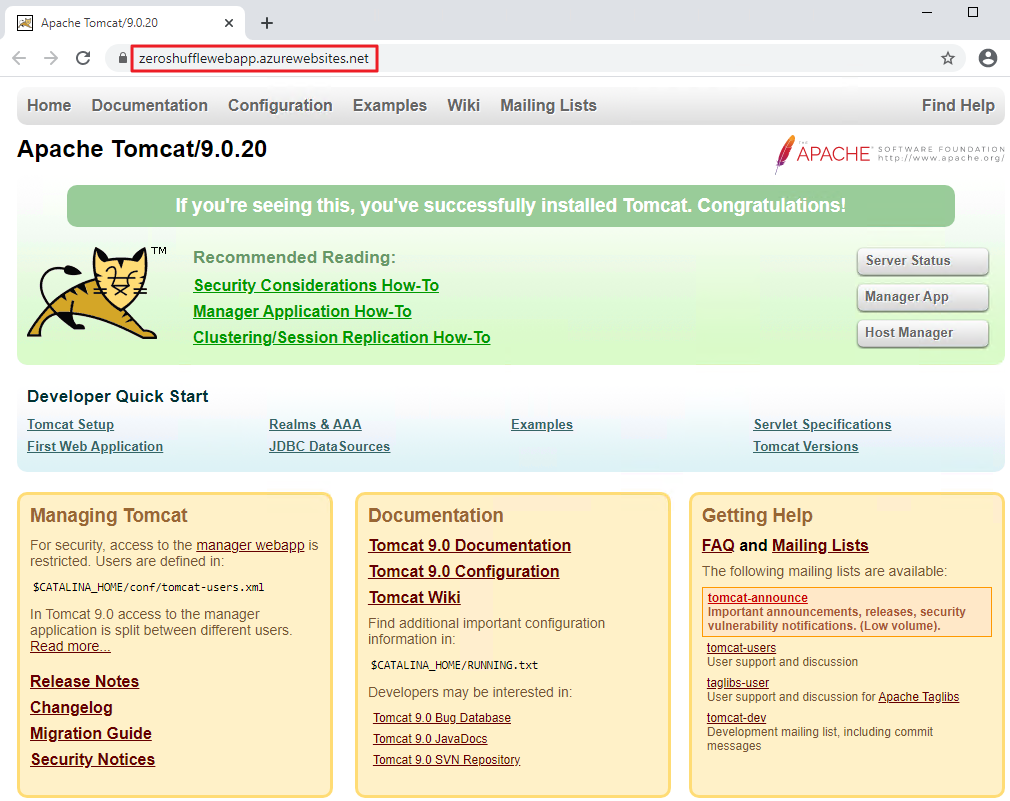Open Tomcat 9.0 Configuration link
Screen dimensions: 1010x801
(x=464, y=572)
